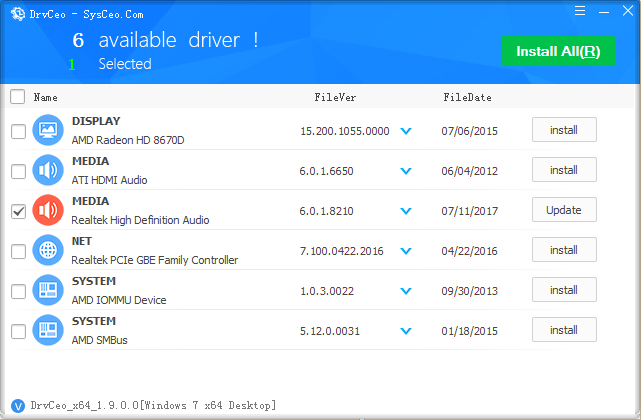This screenshot has width=641, height=420.
Task: Expand version dropdown for 5.12.0.0031
Action: [x=406, y=331]
